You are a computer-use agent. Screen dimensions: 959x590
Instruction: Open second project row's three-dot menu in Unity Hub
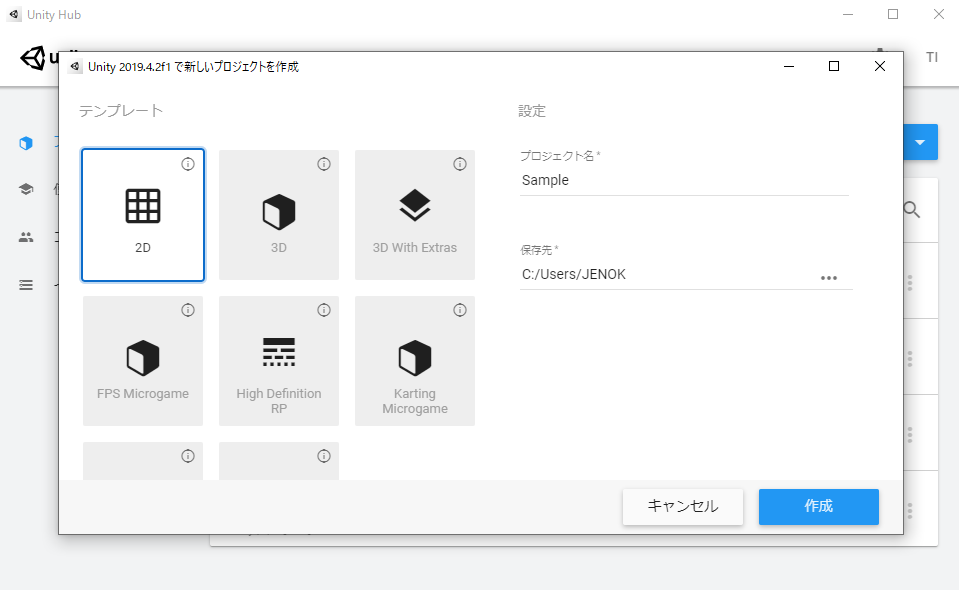point(910,359)
